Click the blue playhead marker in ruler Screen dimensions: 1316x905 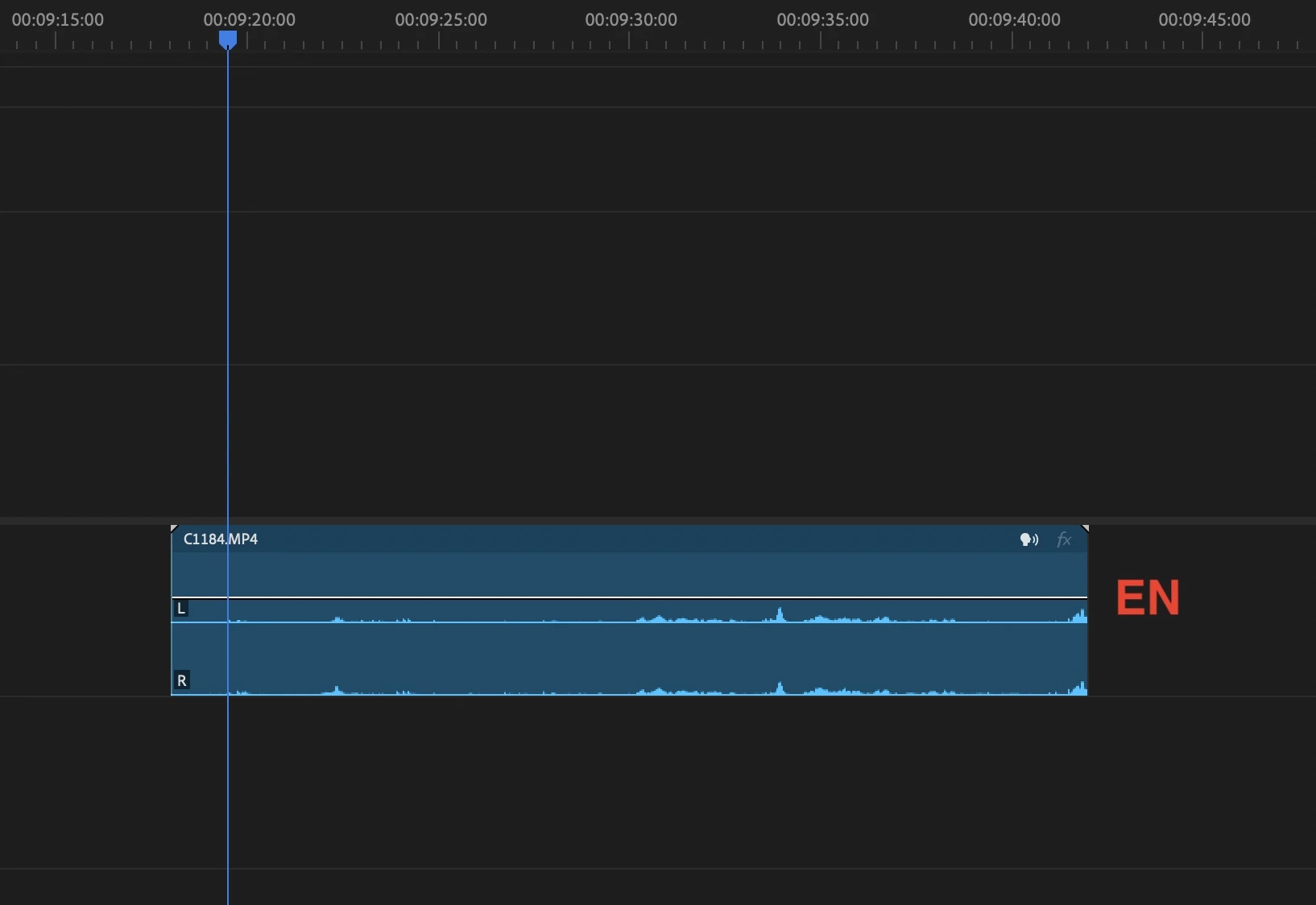pos(228,39)
